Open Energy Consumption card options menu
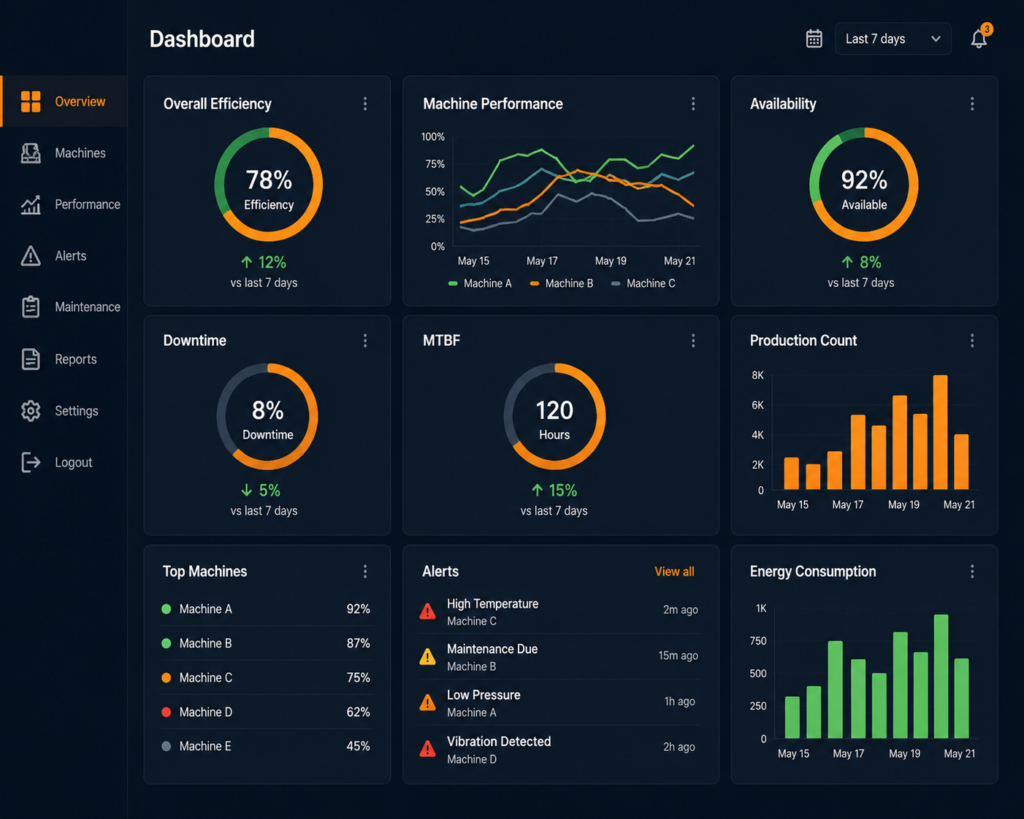This screenshot has width=1024, height=819. 972,571
